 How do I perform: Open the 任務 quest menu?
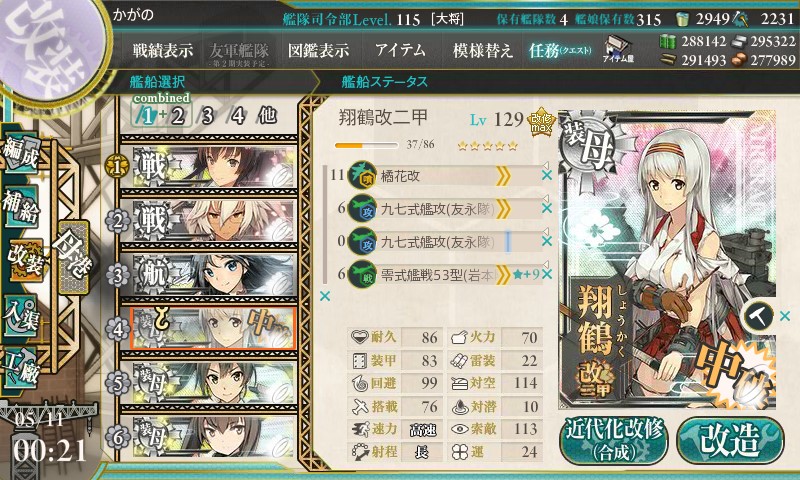[560, 50]
